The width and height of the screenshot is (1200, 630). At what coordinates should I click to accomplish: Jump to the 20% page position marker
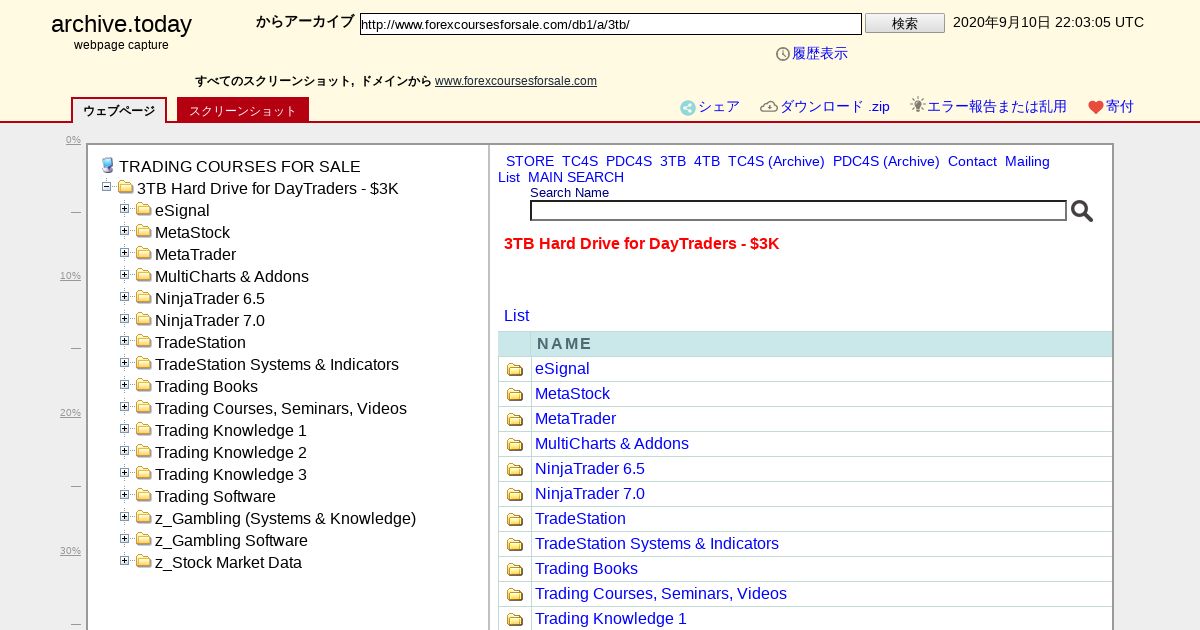tap(70, 413)
